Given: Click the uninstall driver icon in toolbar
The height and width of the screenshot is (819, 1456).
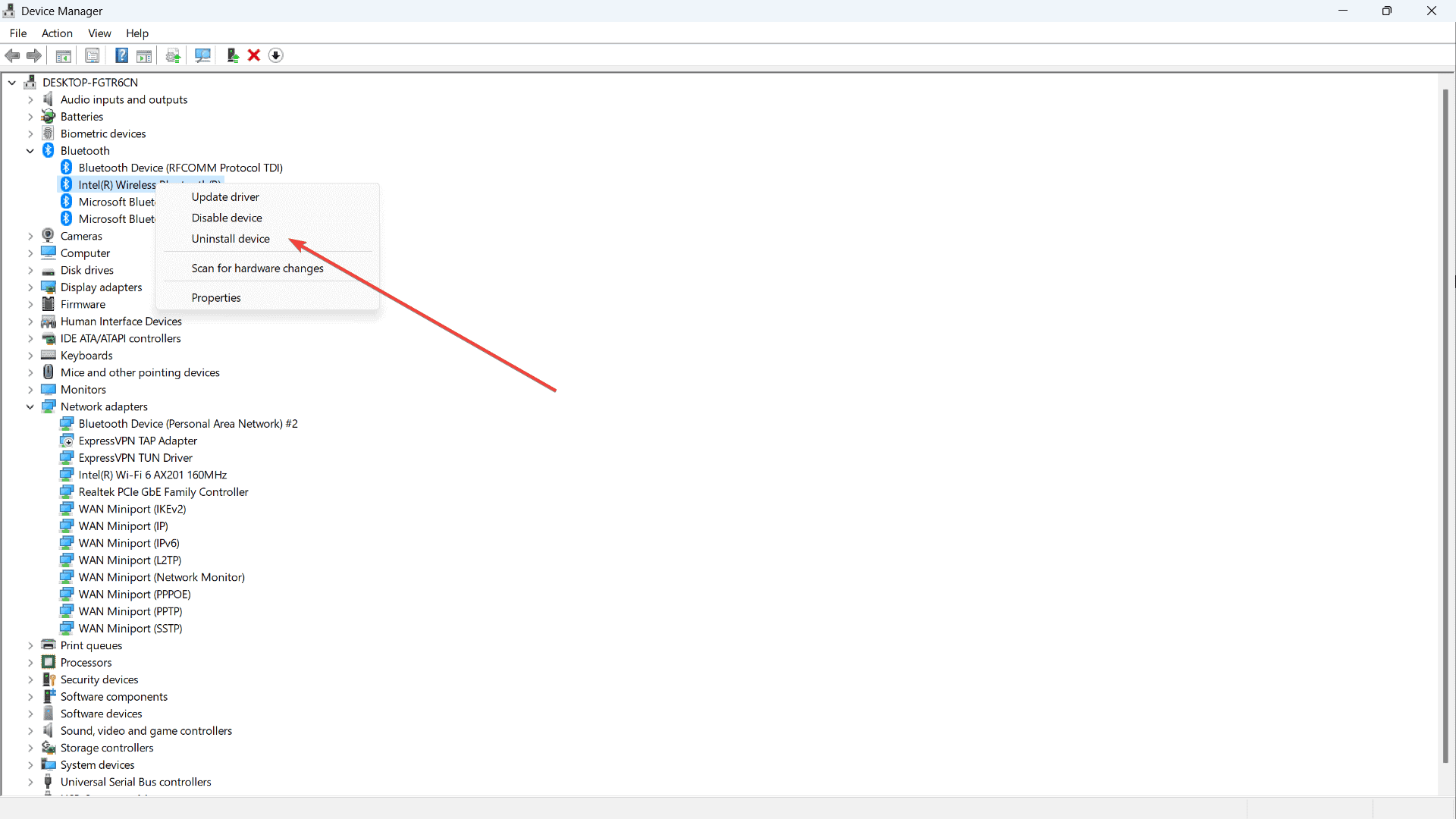Looking at the screenshot, I should 253,55.
